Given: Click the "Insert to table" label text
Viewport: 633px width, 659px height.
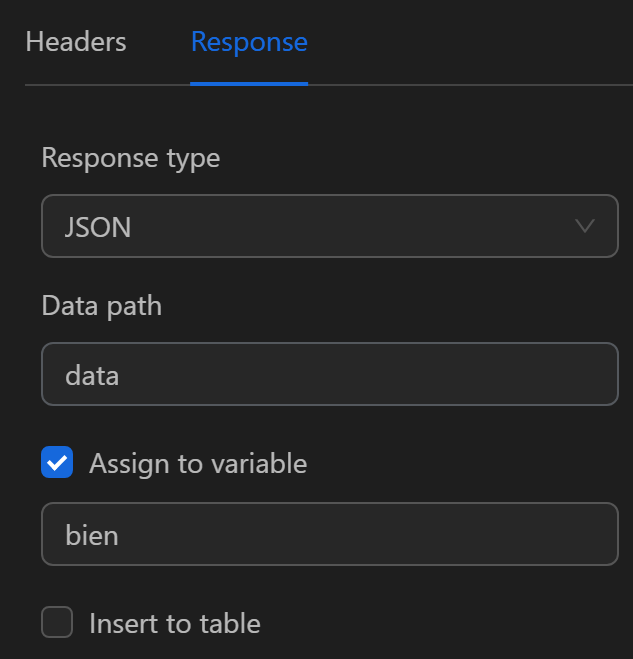Looking at the screenshot, I should pos(175,624).
